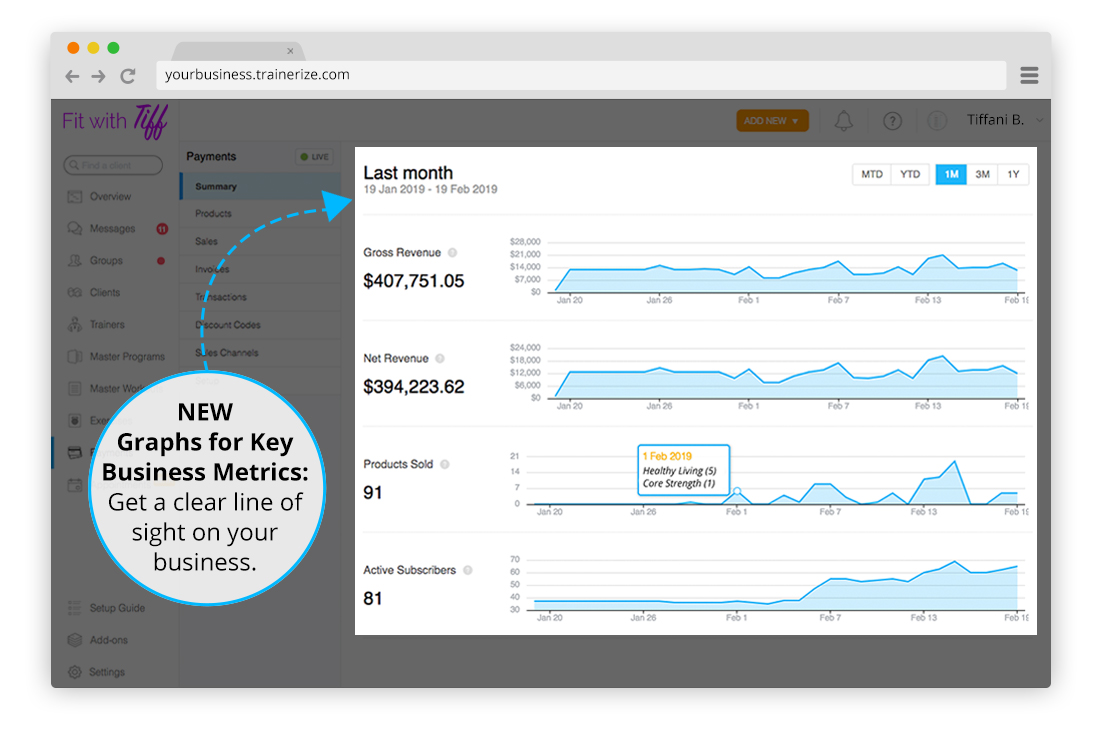This screenshot has height=735, width=1100.
Task: Open the Setup Guide link
Action: [117, 608]
